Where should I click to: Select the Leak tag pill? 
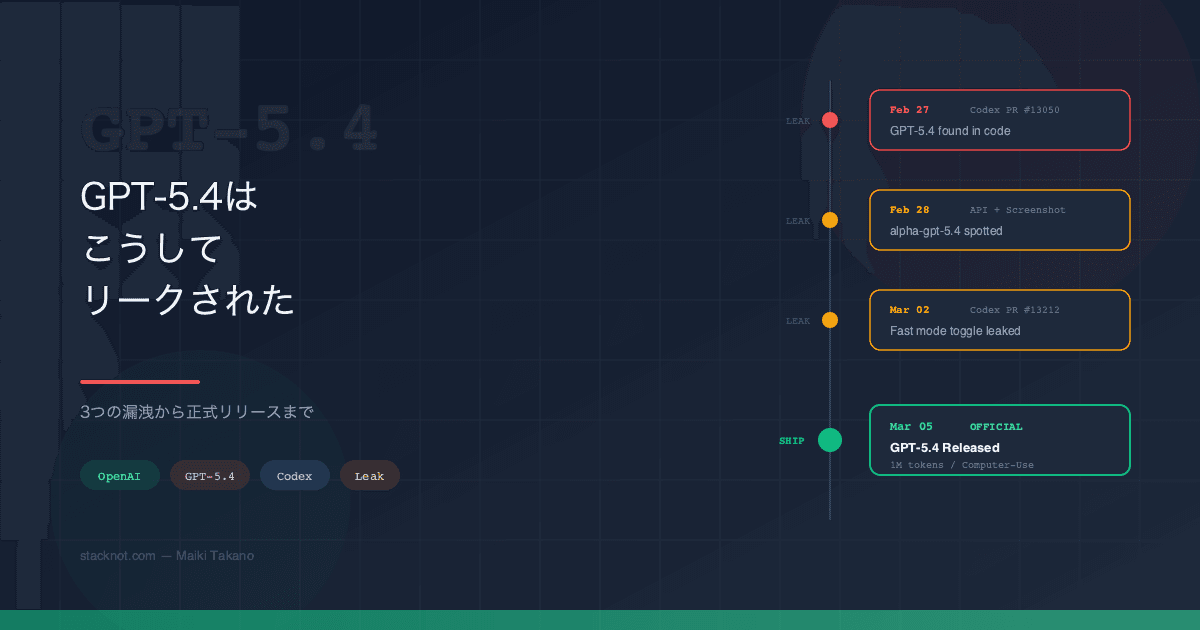pos(370,476)
